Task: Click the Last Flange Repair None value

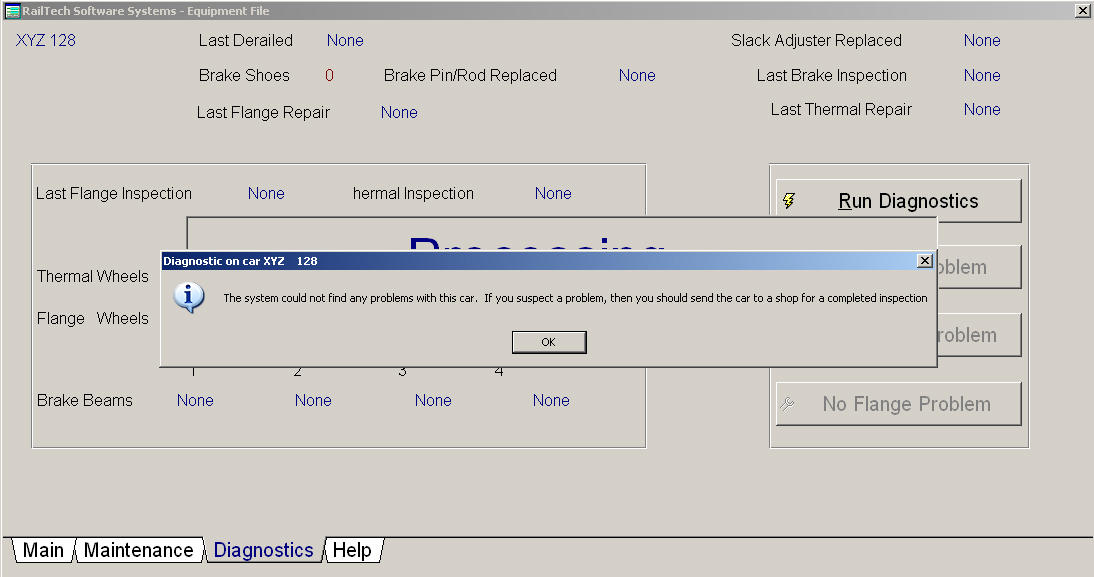Action: [399, 112]
